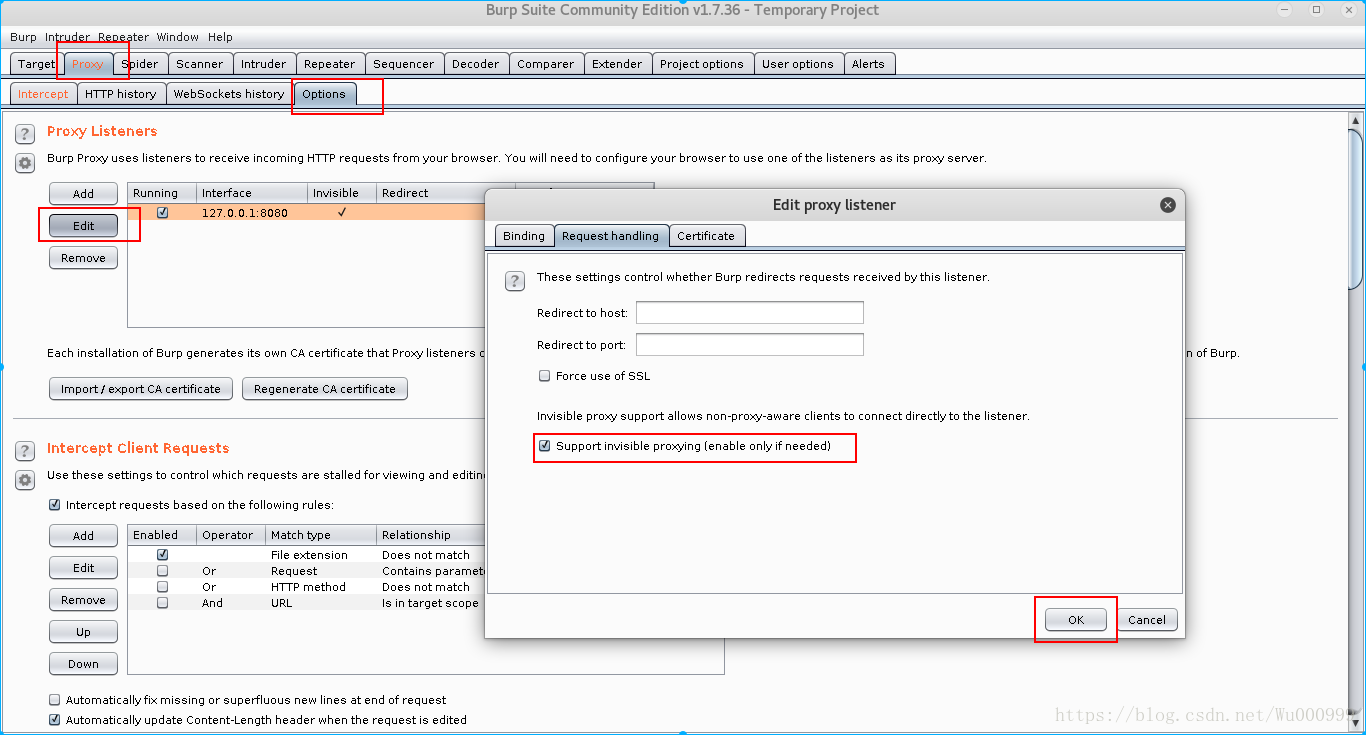Open the Repeater menu
1366x735 pixels.
(123, 37)
